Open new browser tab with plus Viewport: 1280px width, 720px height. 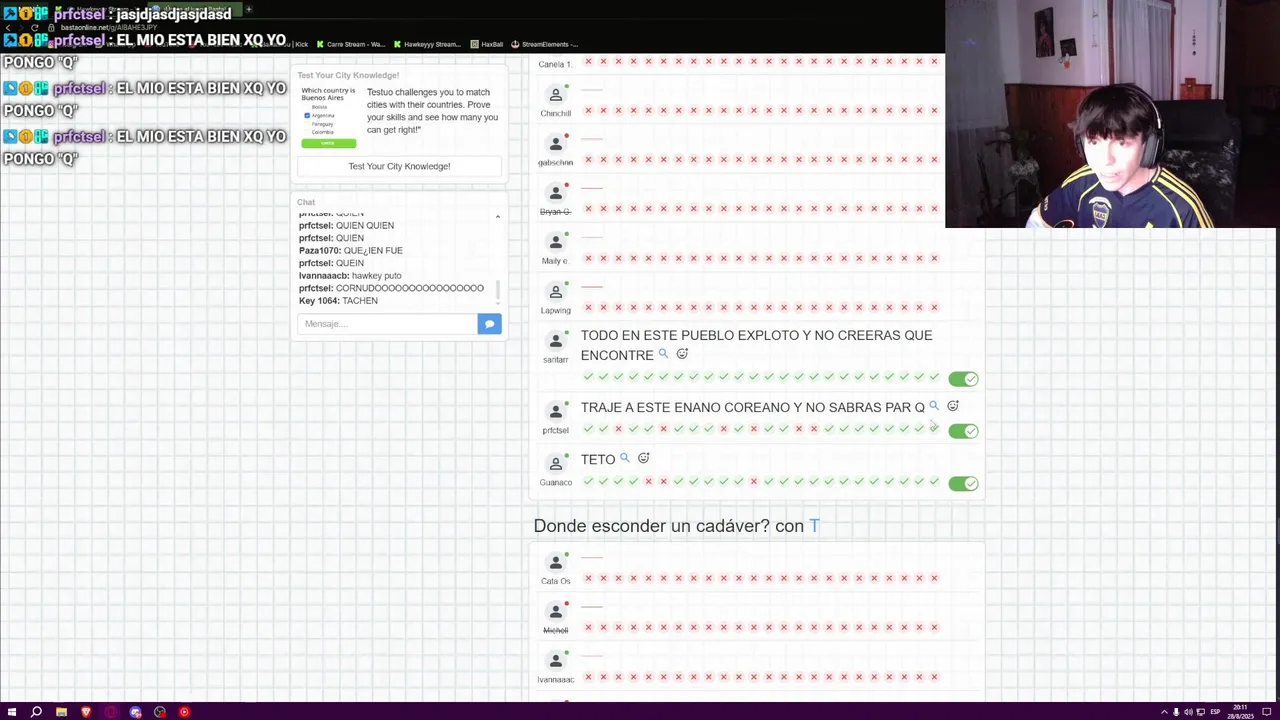248,9
